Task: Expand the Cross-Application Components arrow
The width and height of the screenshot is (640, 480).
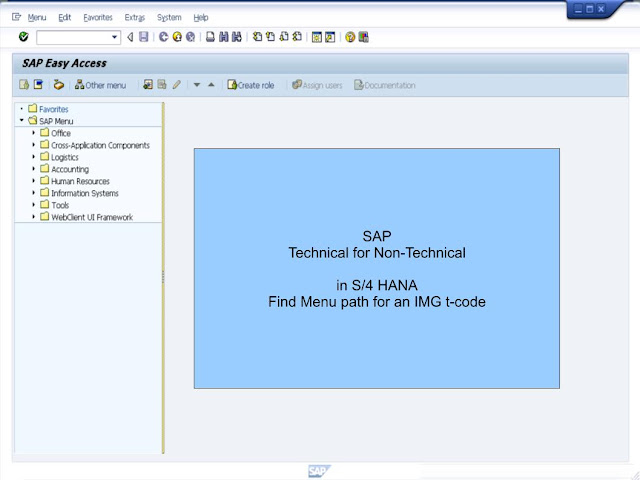Action: 34,144
